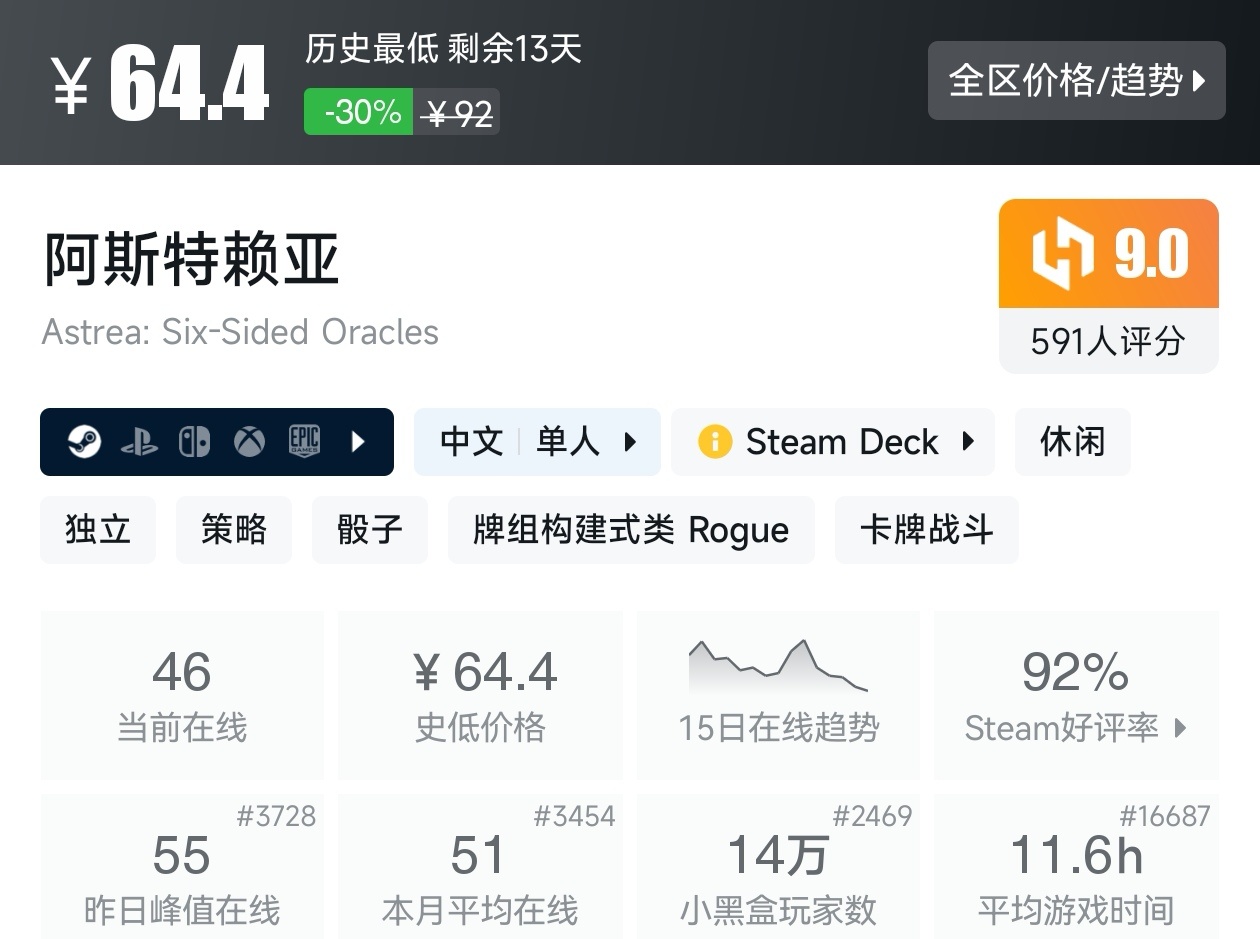Expand the platforms list arrow

pyautogui.click(x=359, y=441)
